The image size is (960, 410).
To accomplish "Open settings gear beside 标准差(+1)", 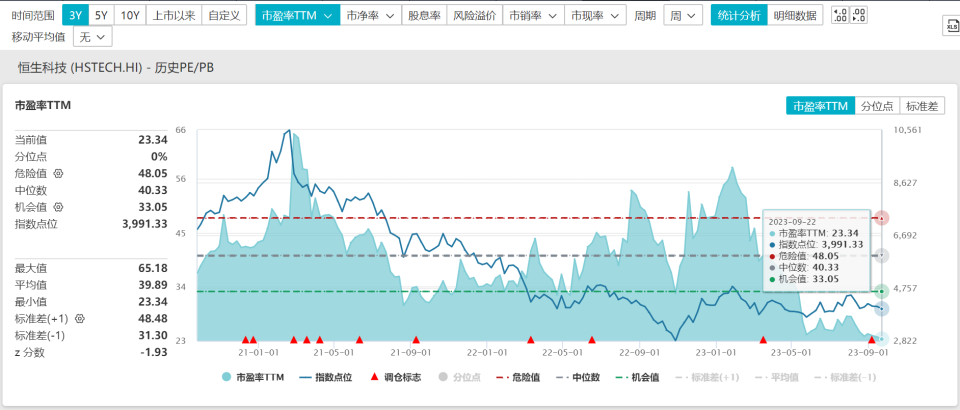I will pos(79,318).
